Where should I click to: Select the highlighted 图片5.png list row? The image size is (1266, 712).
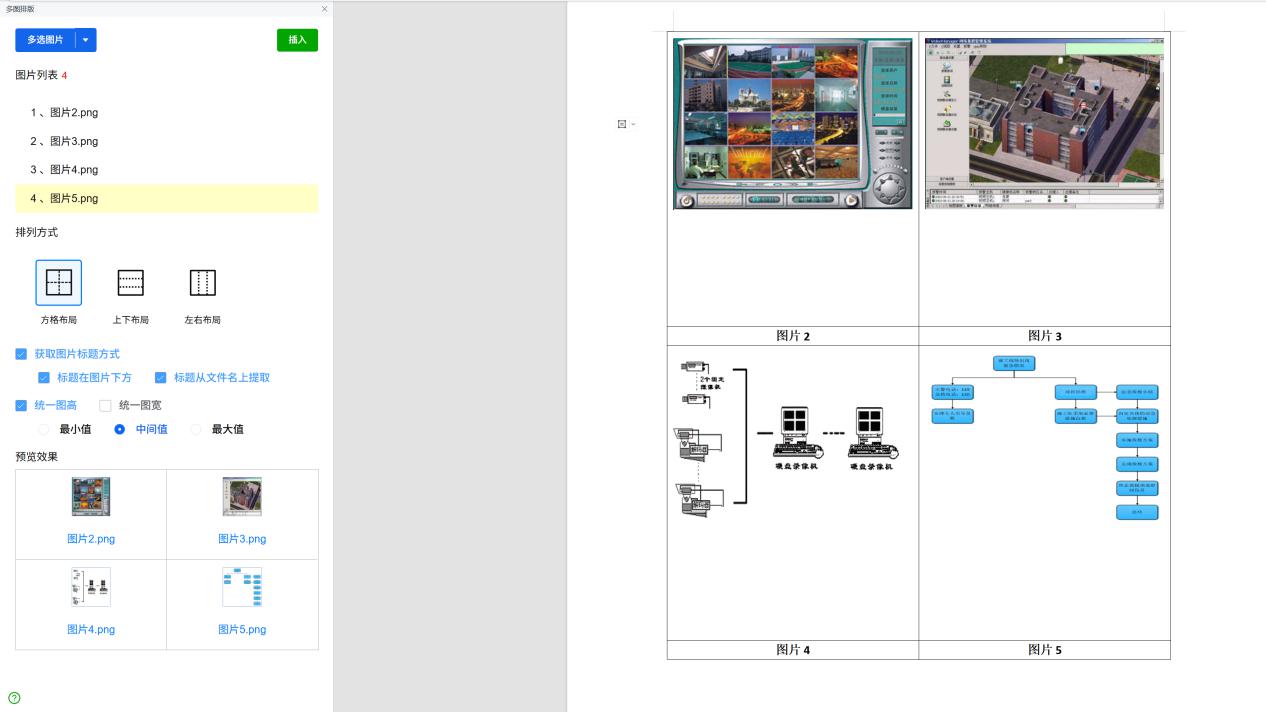coord(167,198)
